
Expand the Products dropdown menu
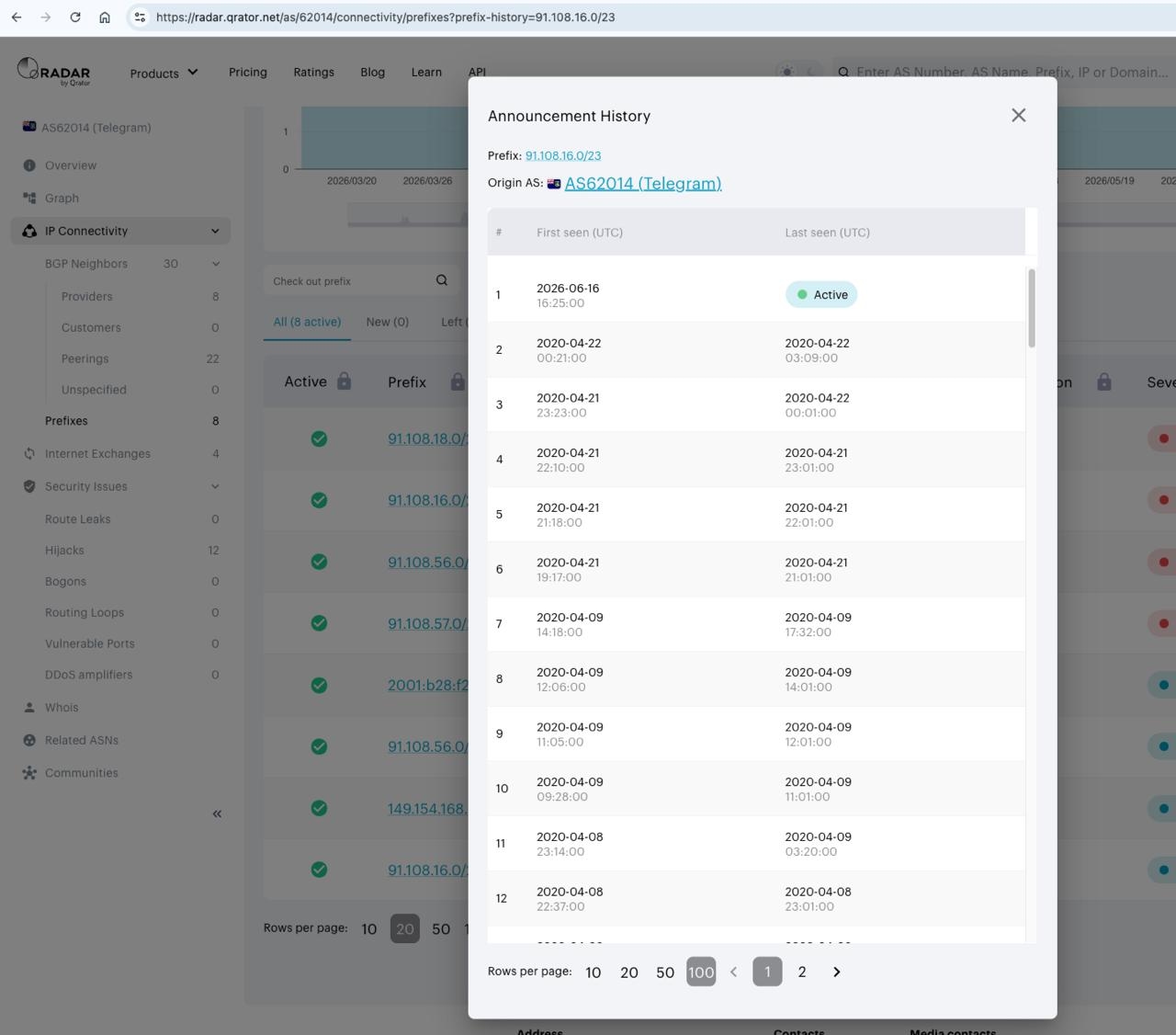click(164, 73)
